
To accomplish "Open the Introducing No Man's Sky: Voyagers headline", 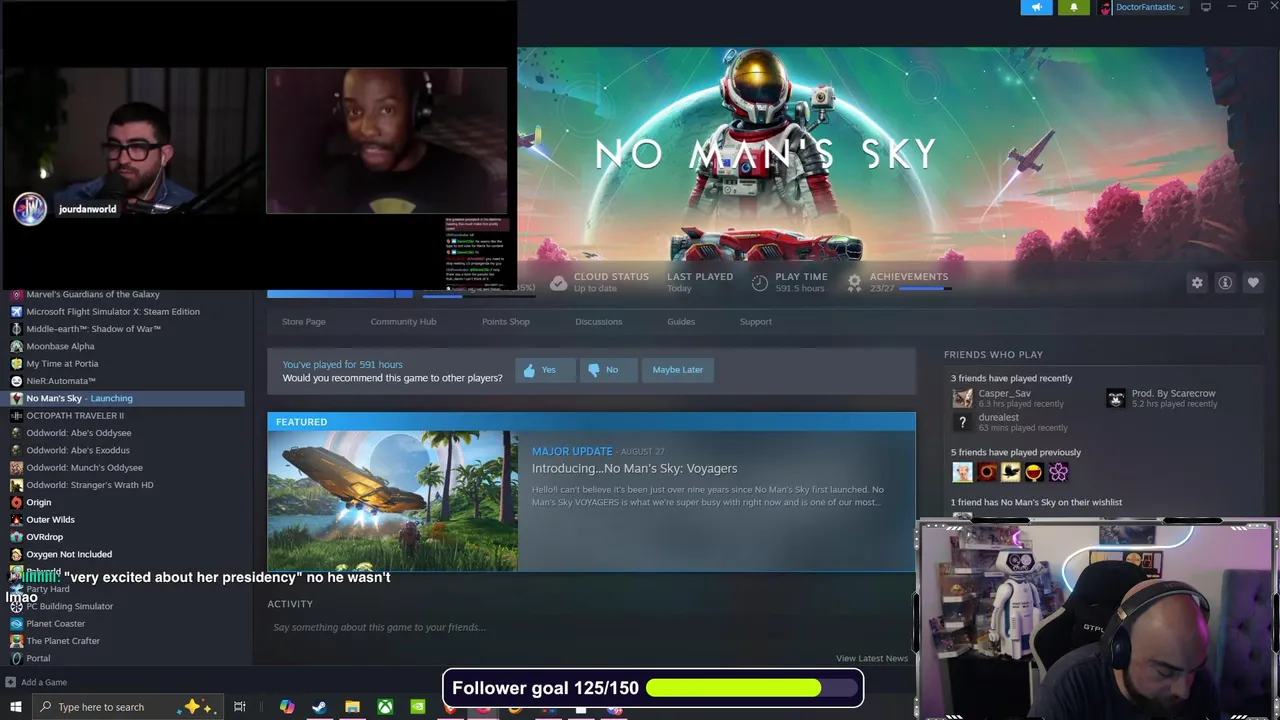I will (x=634, y=468).
